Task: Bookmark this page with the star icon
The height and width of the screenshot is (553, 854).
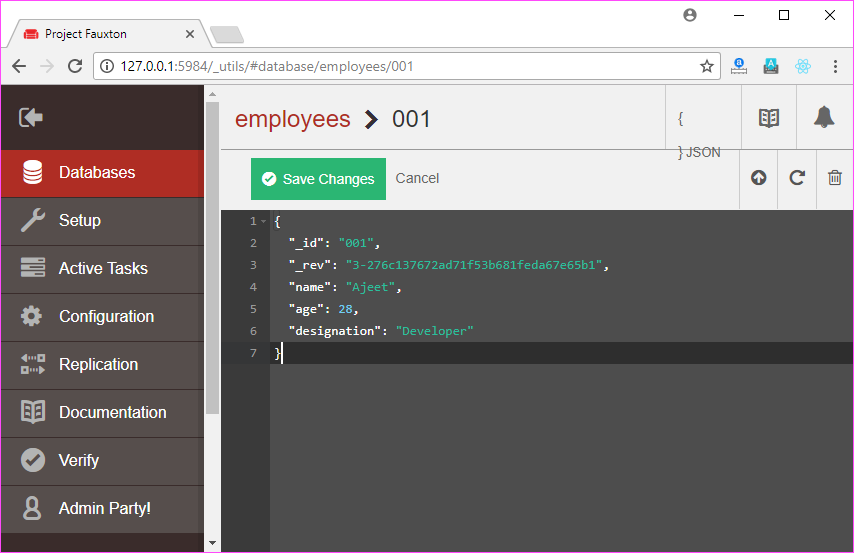Action: pos(706,66)
